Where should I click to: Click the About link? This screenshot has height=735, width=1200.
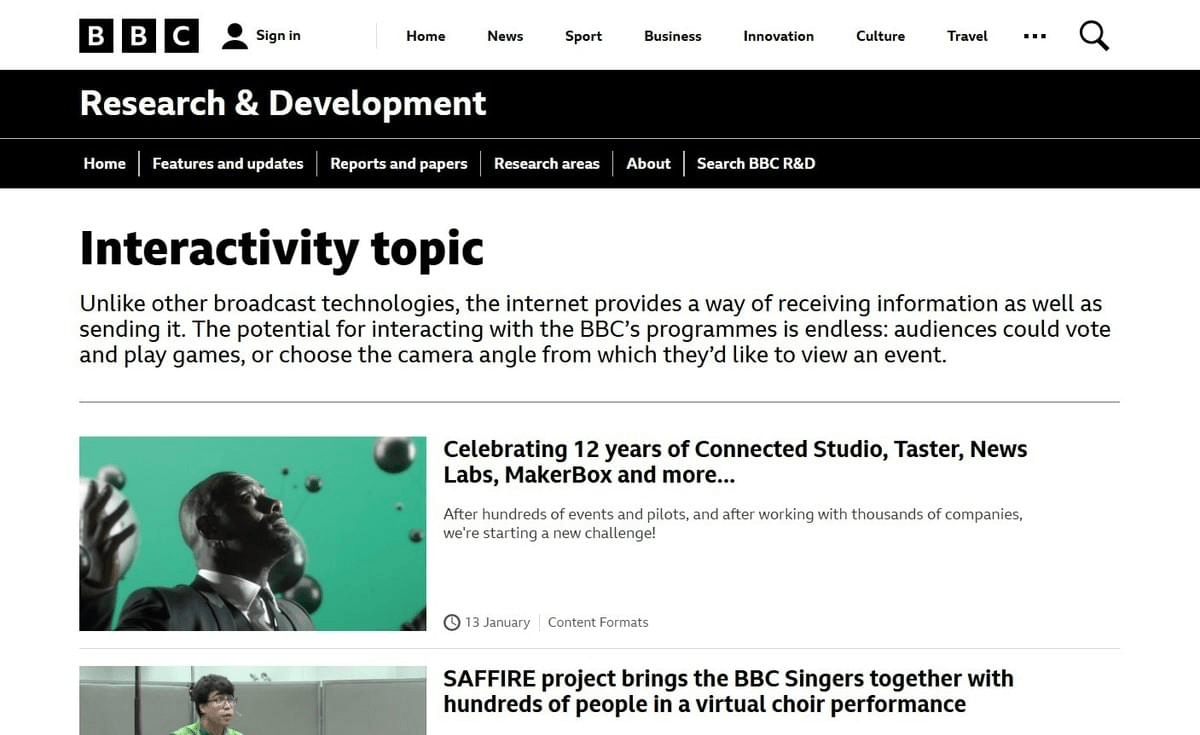click(x=648, y=163)
